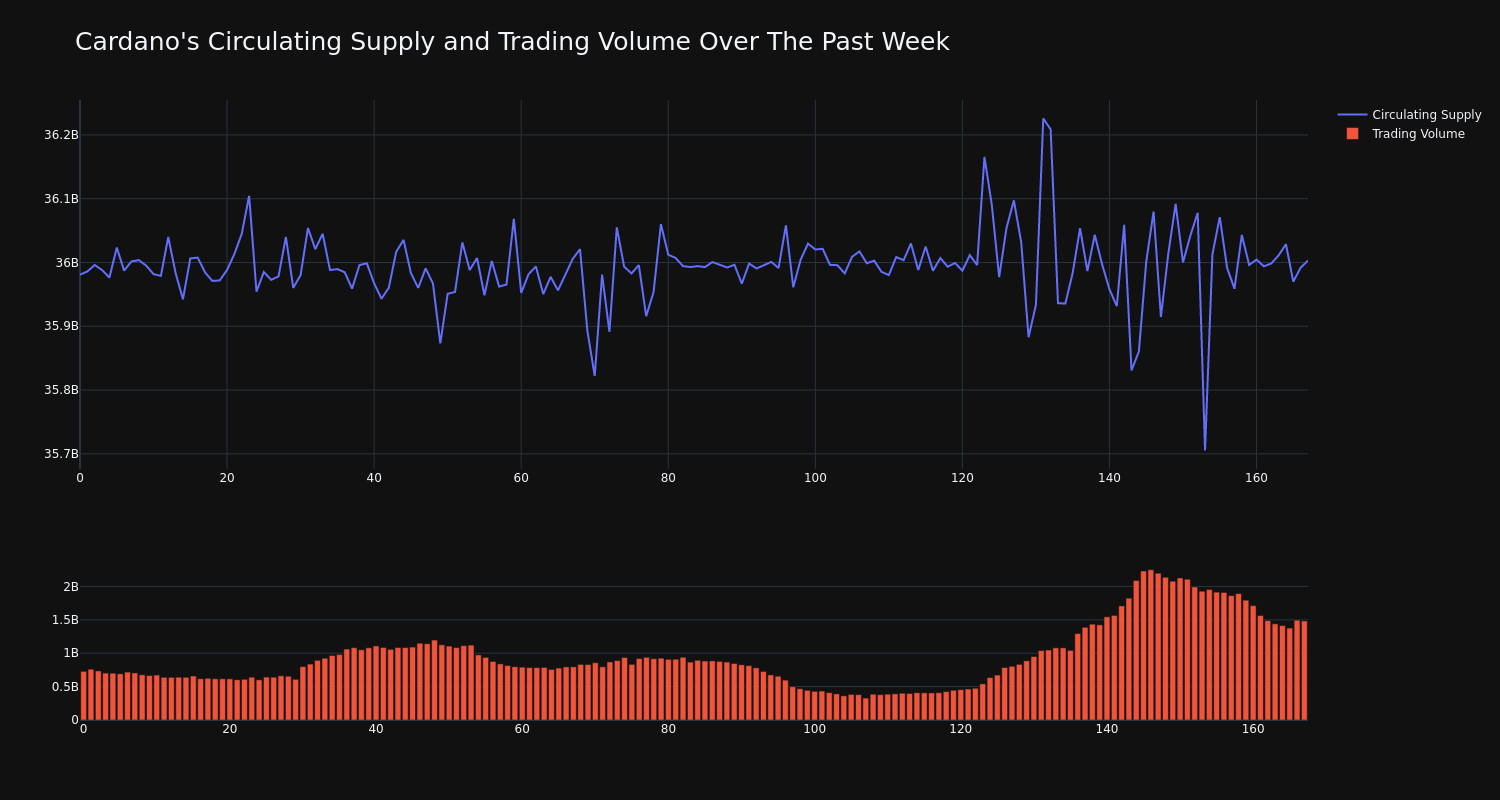
Task: Click the 120 x-axis tick on supply chart
Action: click(962, 478)
